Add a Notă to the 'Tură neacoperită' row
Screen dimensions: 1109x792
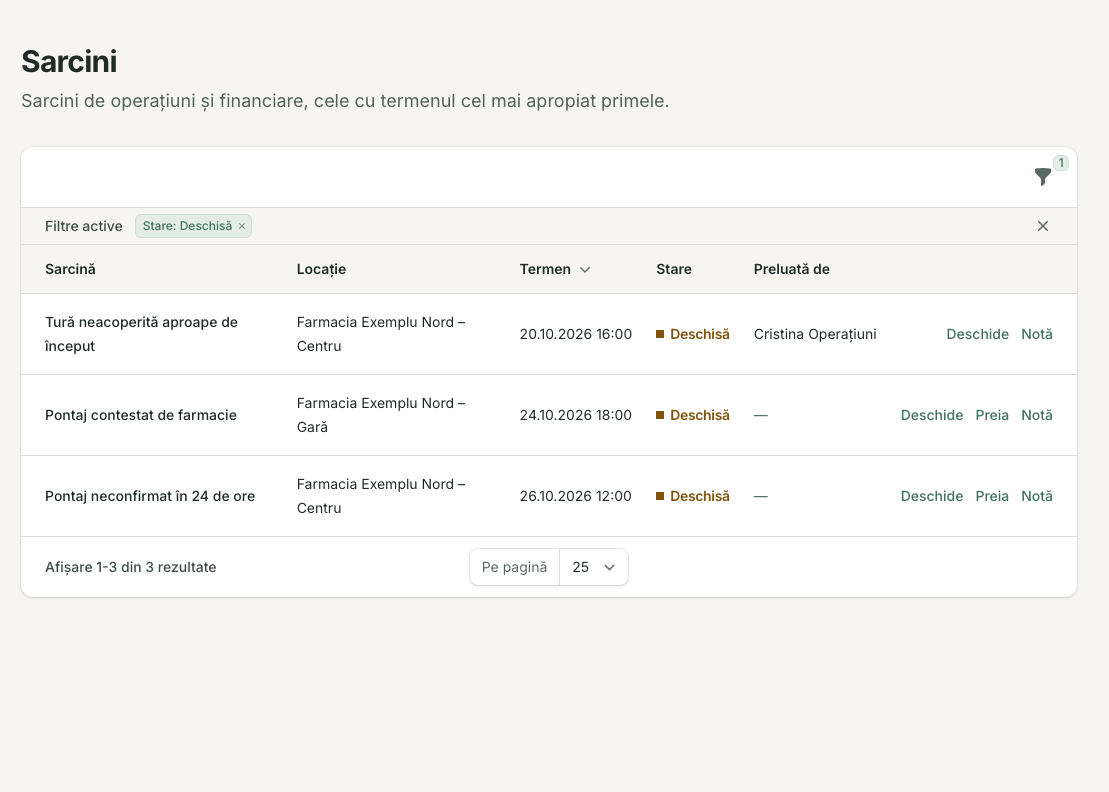tap(1037, 334)
